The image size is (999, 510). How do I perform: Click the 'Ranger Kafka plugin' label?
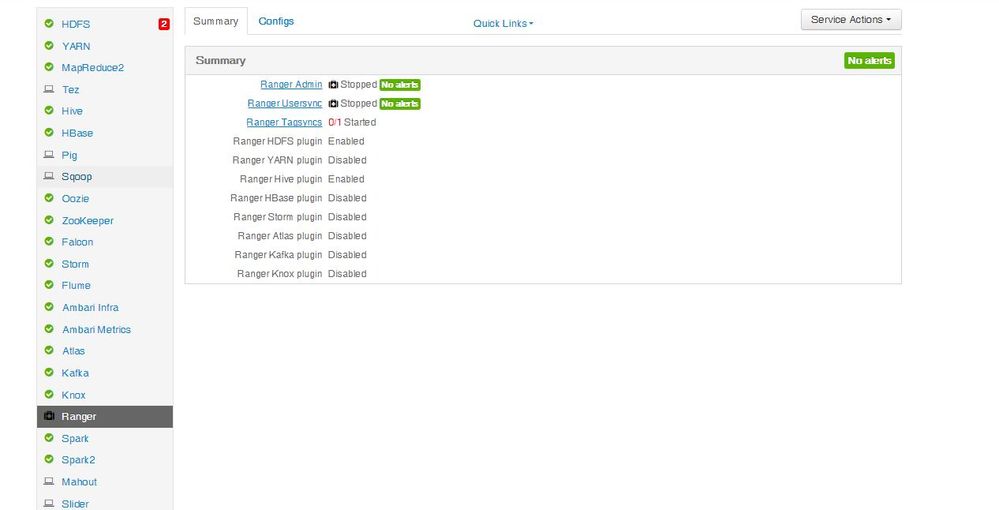[x=278, y=255]
